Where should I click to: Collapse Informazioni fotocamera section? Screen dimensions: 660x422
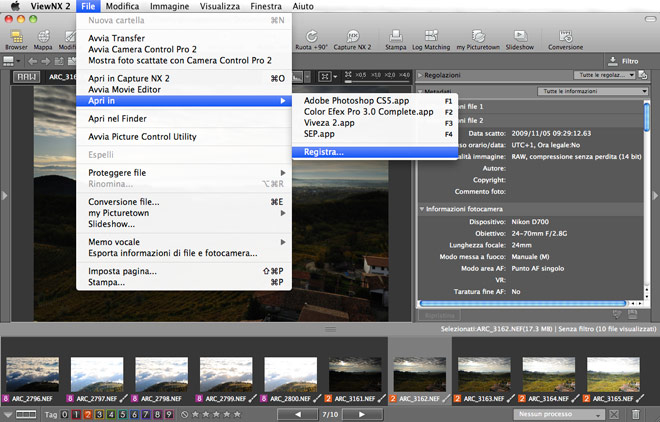click(x=422, y=209)
